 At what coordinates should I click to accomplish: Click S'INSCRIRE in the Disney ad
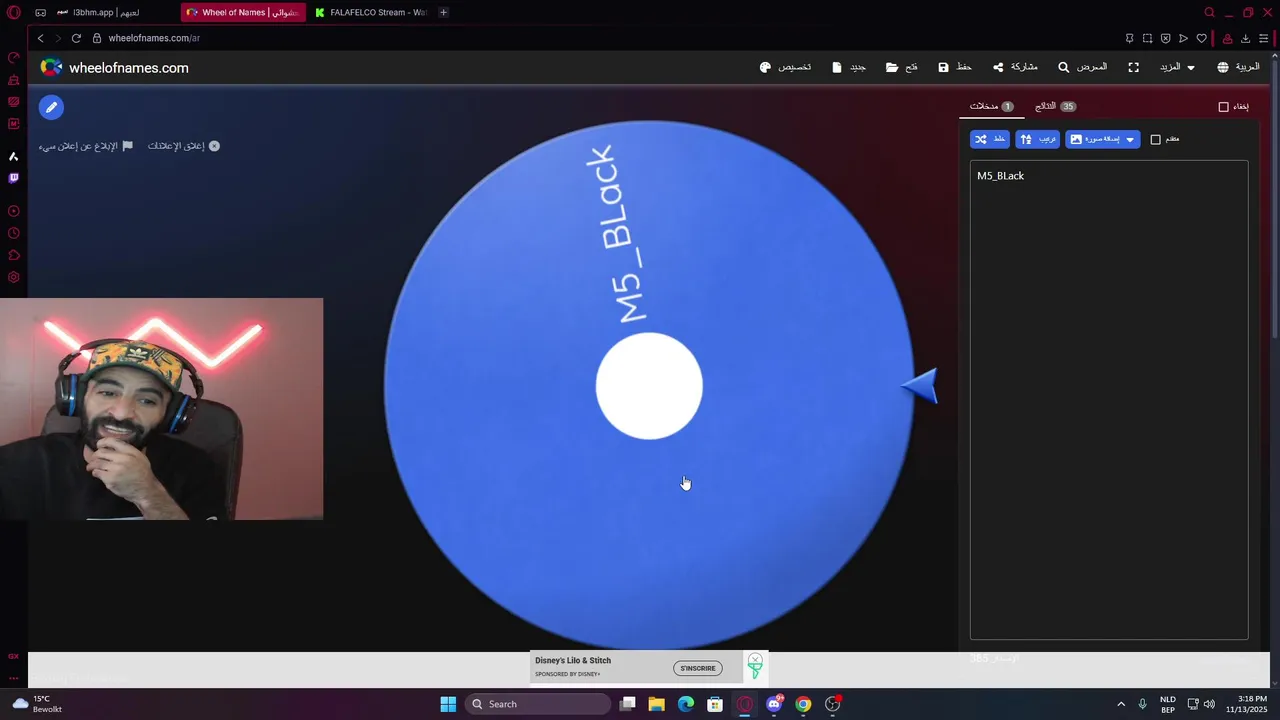pos(698,668)
